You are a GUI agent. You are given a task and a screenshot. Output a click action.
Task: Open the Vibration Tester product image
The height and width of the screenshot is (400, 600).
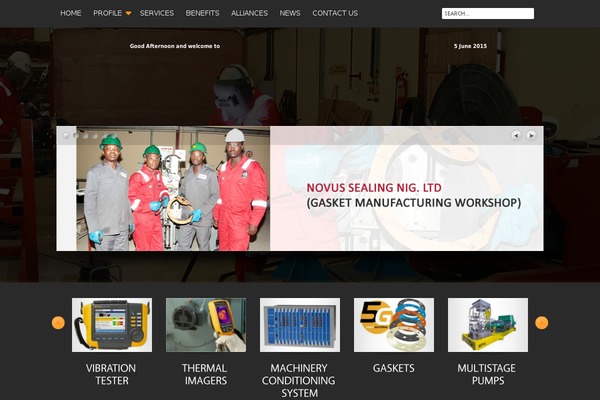point(112,325)
